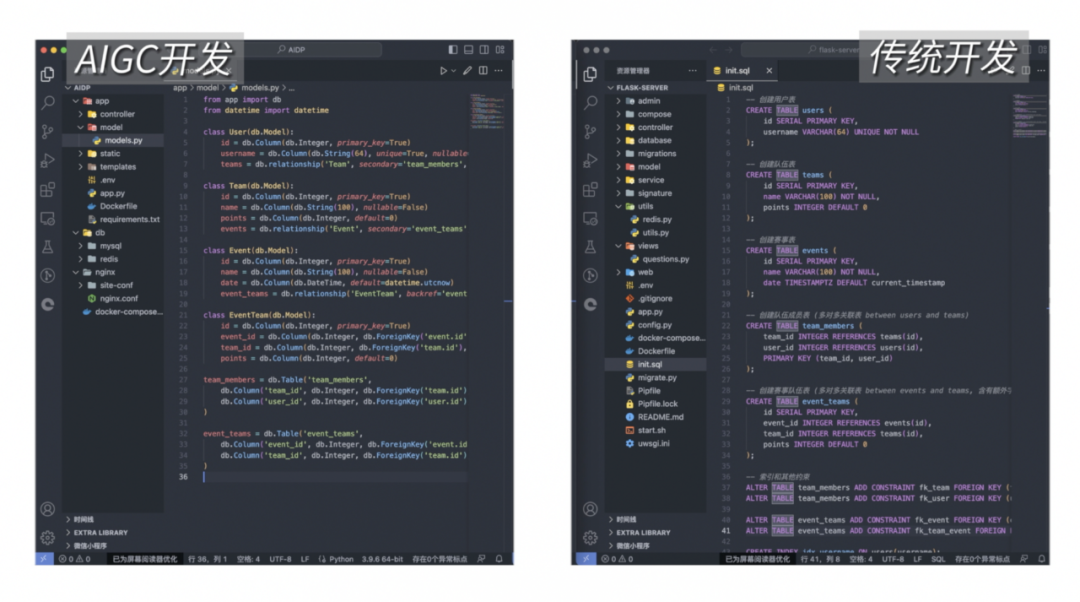
Task: Click errors and warnings count in AIDP status bar
Action: tap(75, 559)
